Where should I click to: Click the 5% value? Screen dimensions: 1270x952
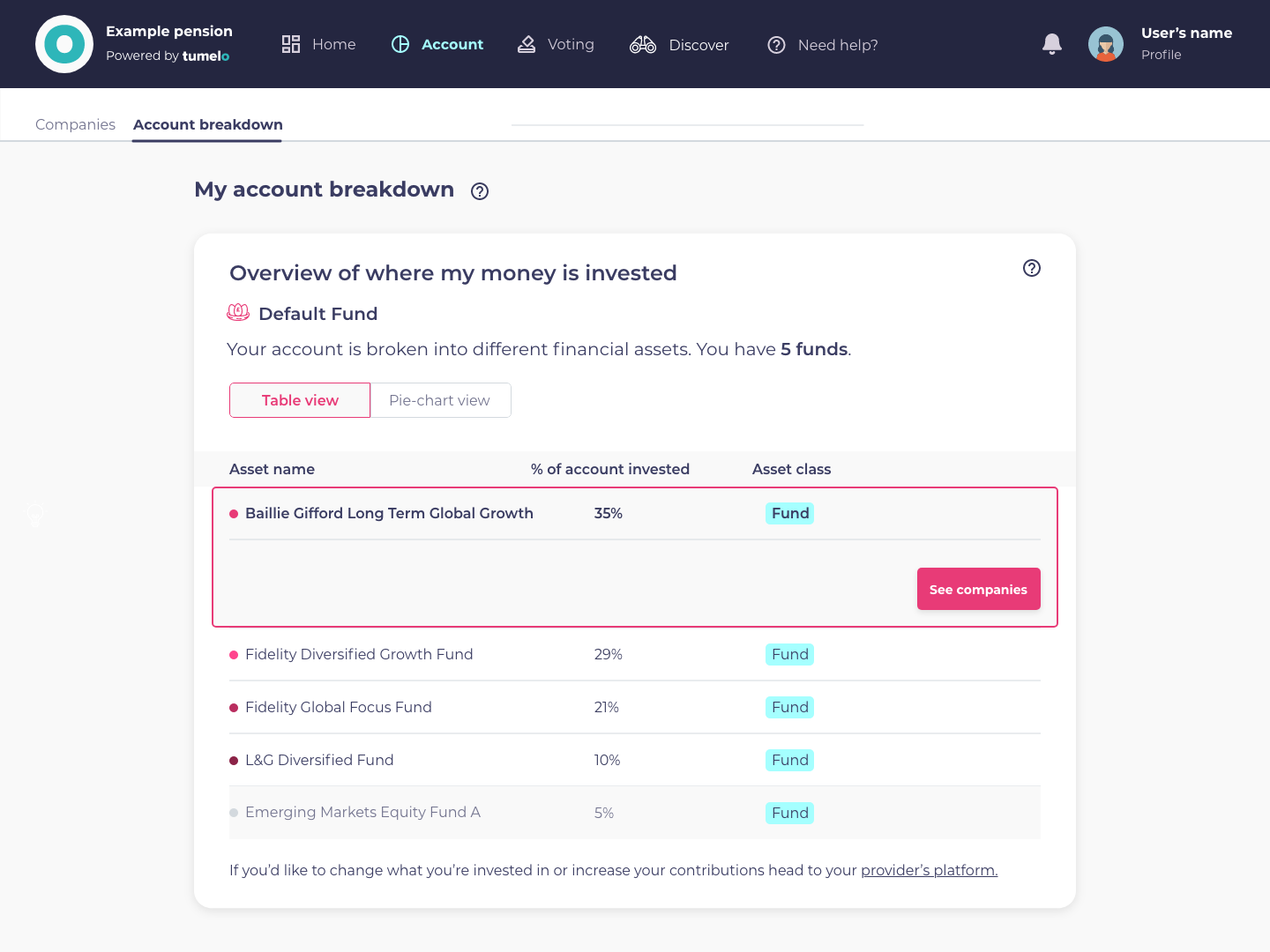pos(604,813)
